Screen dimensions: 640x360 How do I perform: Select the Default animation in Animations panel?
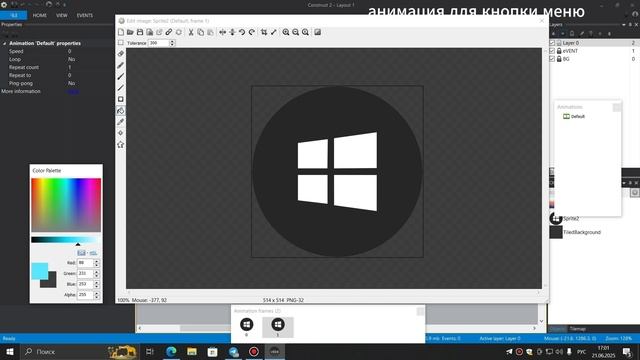[x=574, y=117]
